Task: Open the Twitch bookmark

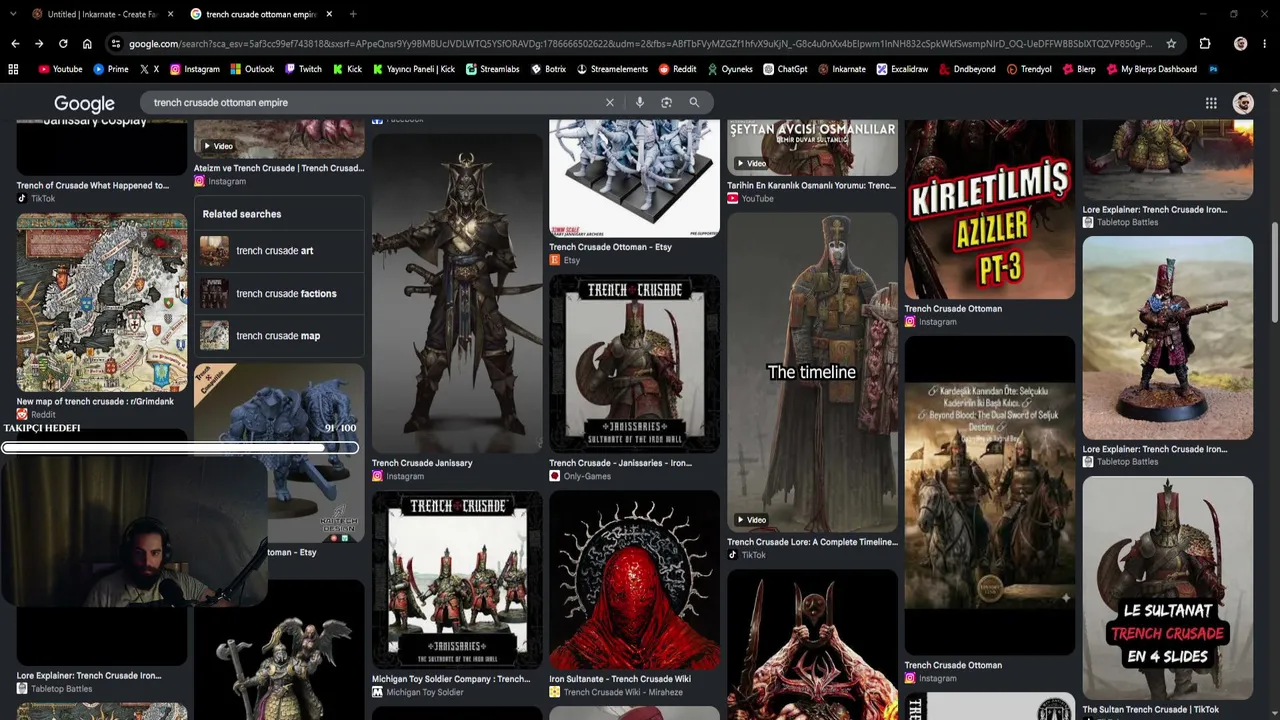Action: [x=303, y=69]
